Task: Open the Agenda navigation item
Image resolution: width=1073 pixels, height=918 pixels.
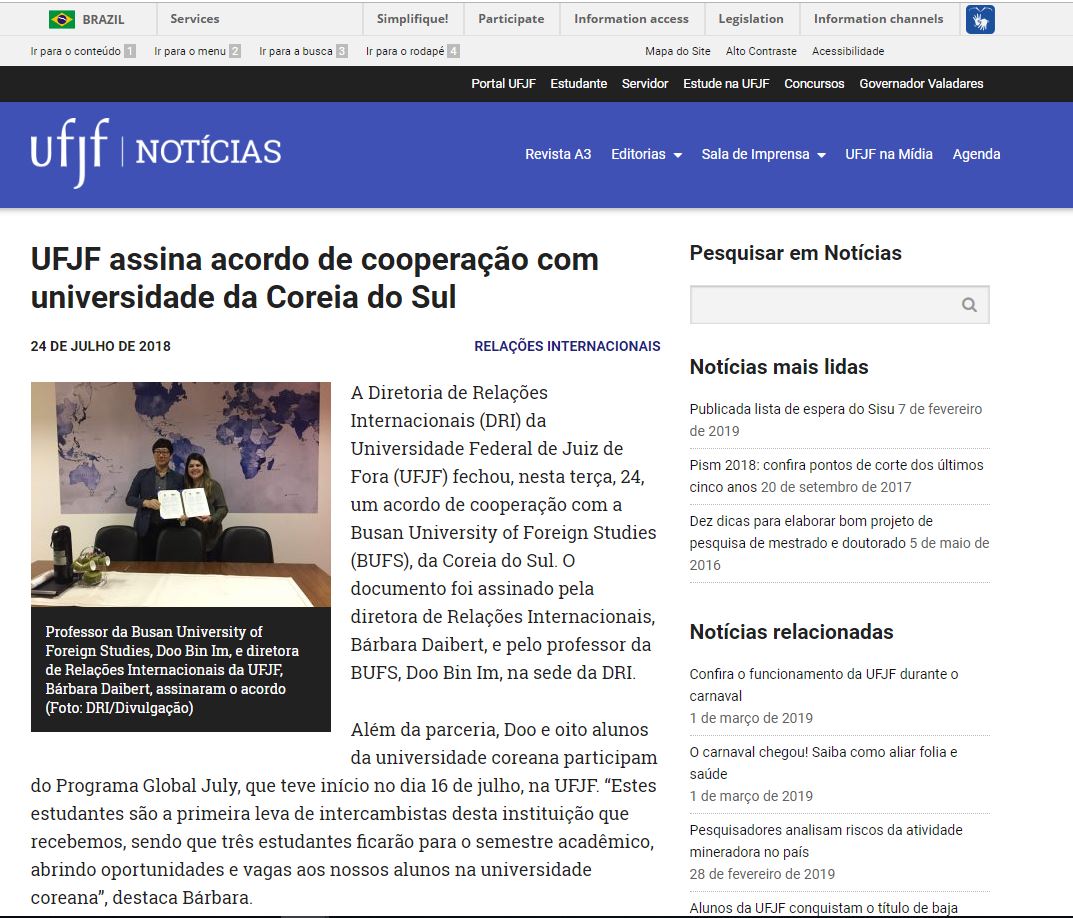Action: coord(977,154)
